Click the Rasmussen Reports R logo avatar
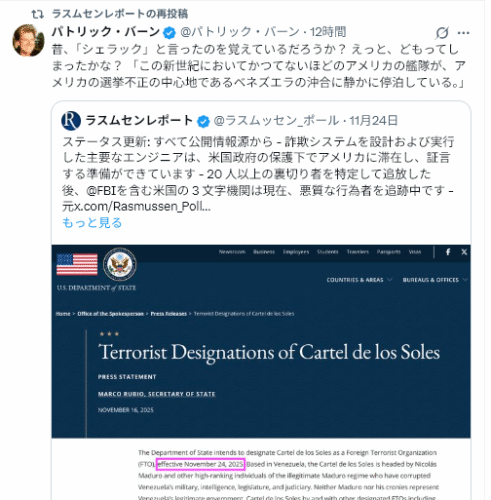491x500 pixels. (x=71, y=120)
